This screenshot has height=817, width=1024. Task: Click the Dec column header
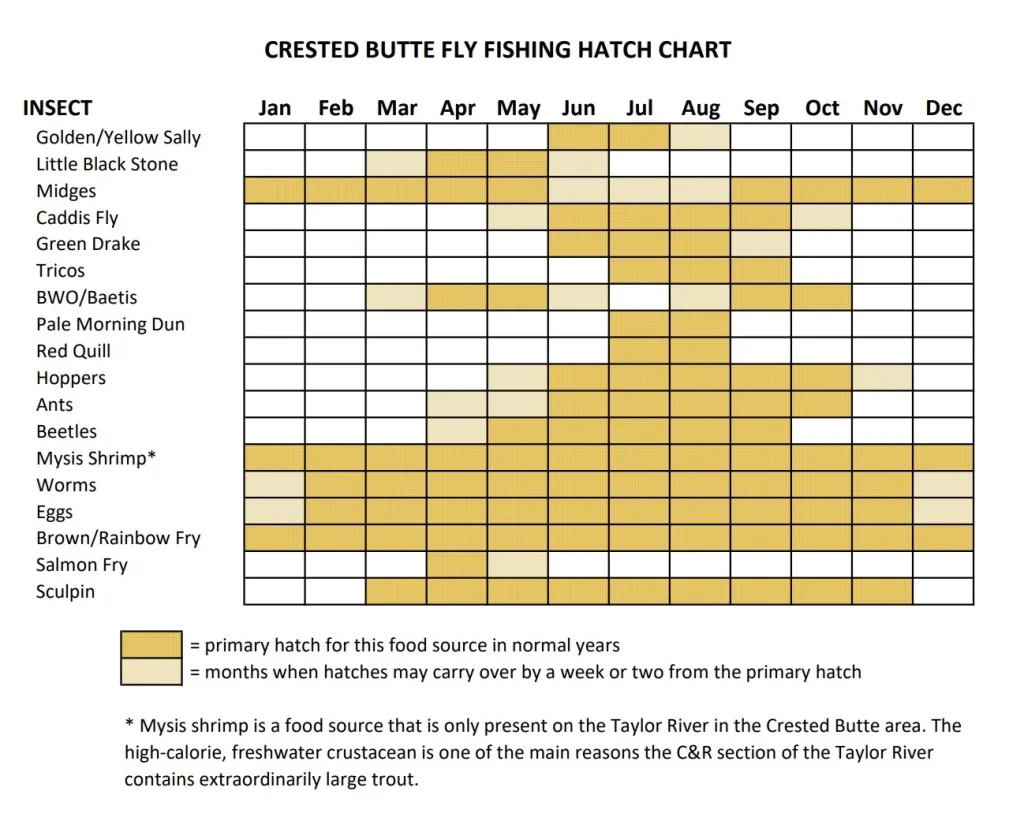(943, 108)
